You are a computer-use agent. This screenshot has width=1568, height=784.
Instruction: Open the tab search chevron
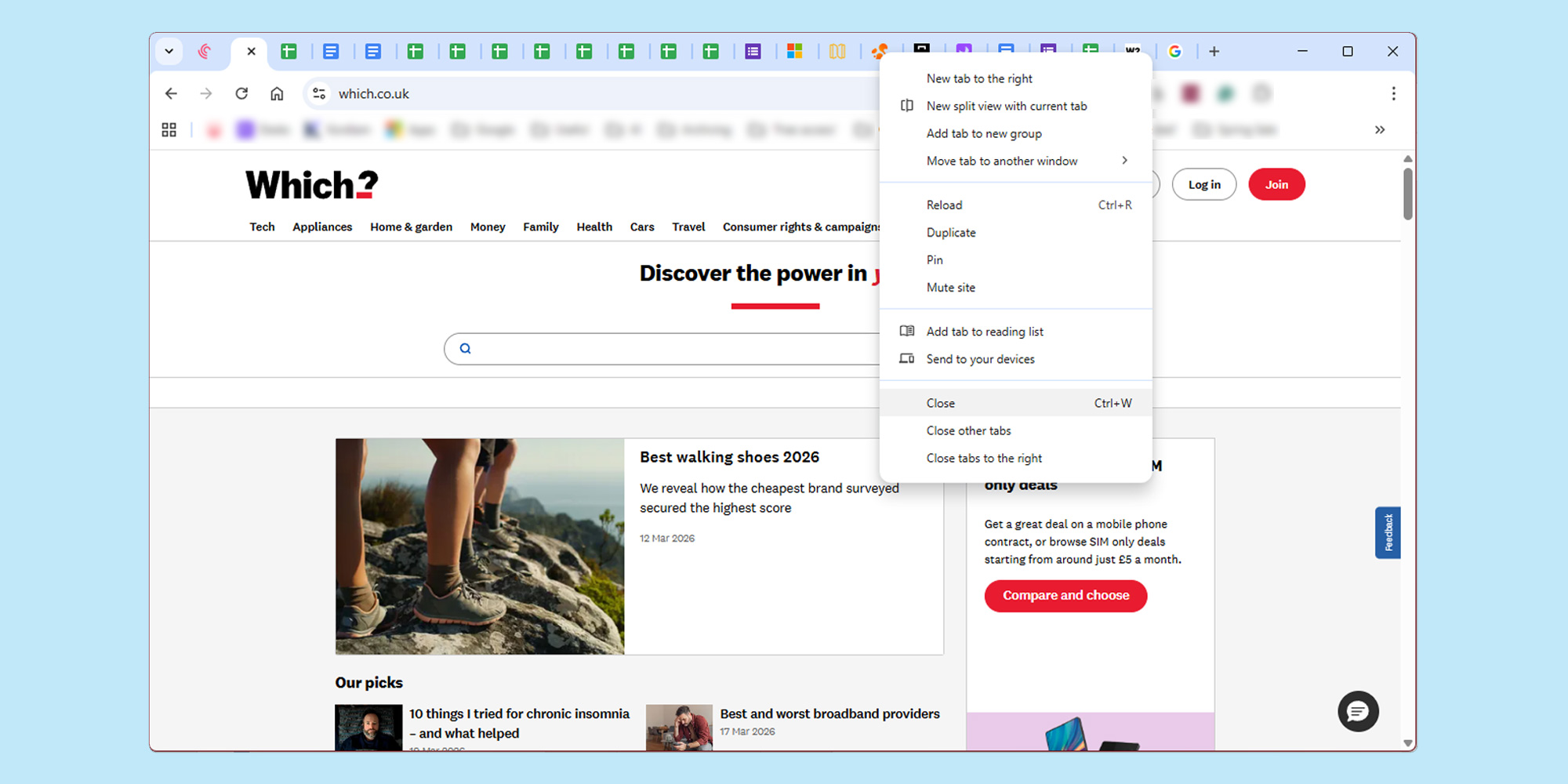pyautogui.click(x=169, y=51)
